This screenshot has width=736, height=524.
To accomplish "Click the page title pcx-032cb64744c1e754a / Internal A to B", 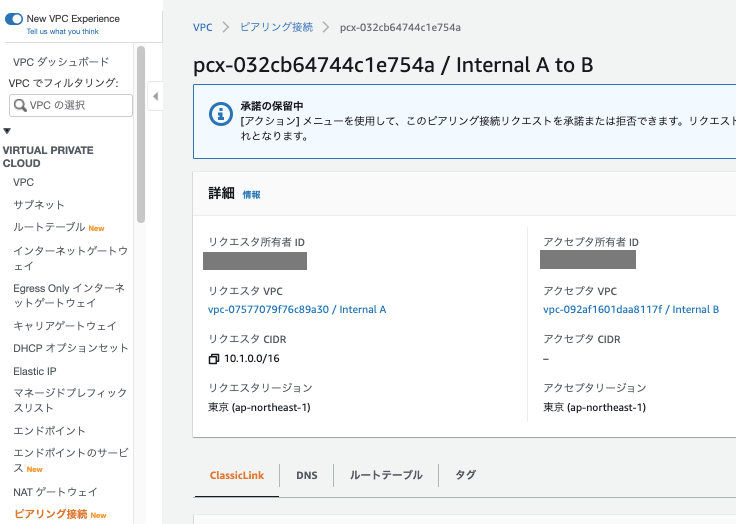I will 393,65.
